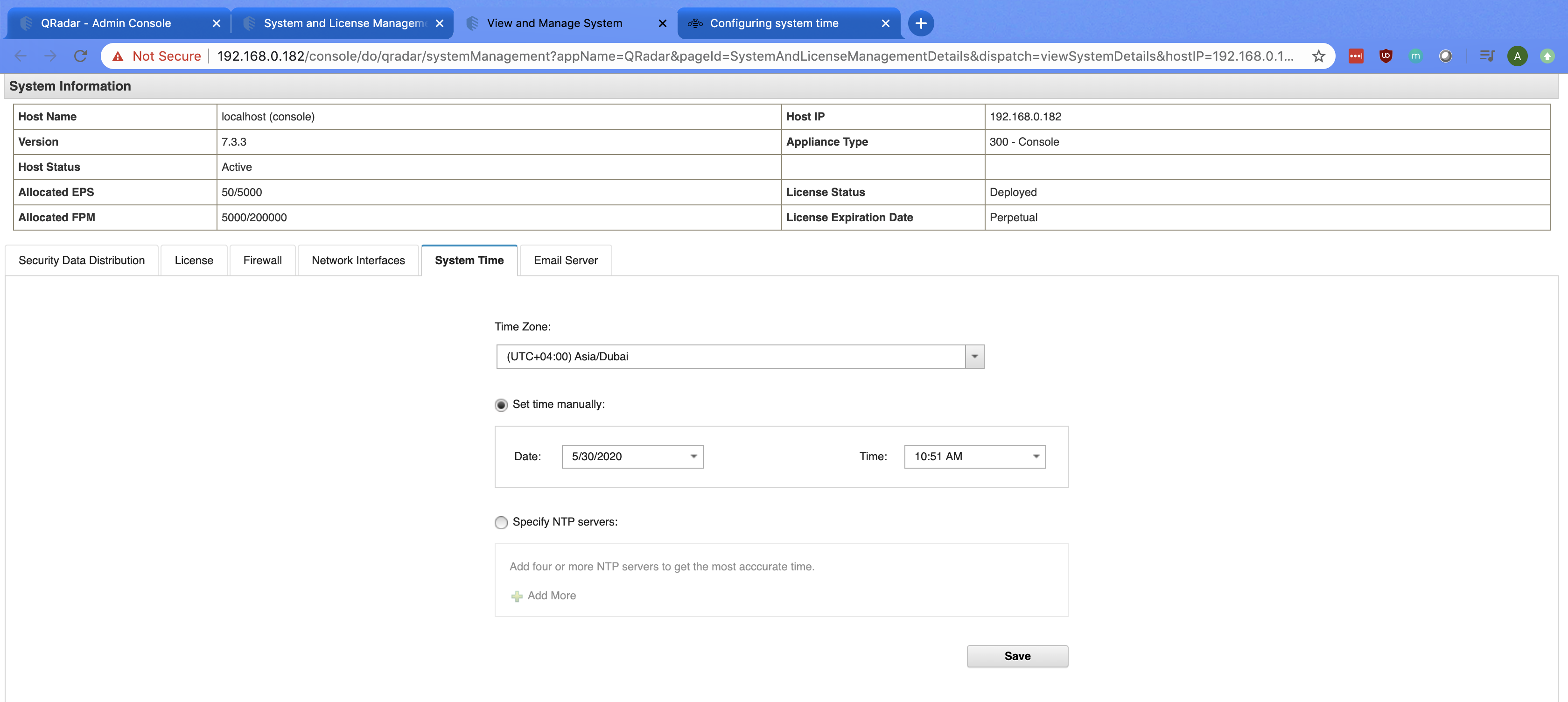Image resolution: width=1568 pixels, height=702 pixels.
Task: Click Add More NTP servers link
Action: [x=543, y=595]
